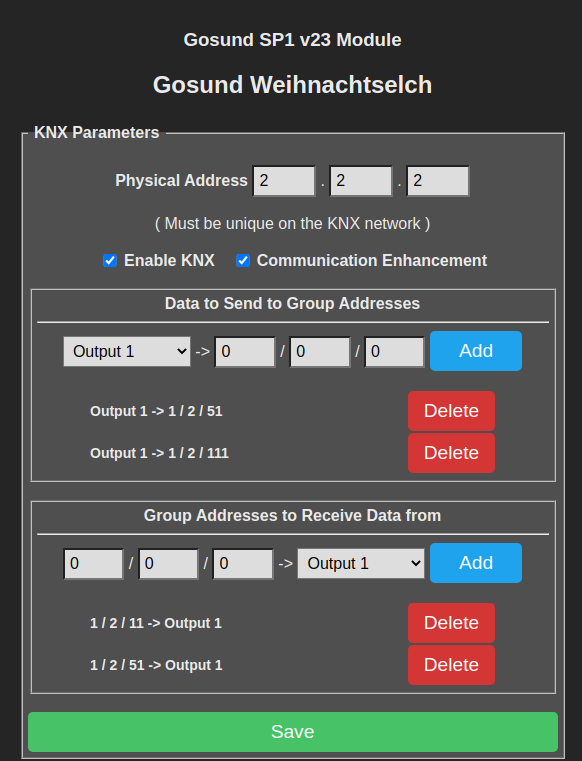582x761 pixels.
Task: Focus the third Physical Address field
Action: tap(438, 181)
